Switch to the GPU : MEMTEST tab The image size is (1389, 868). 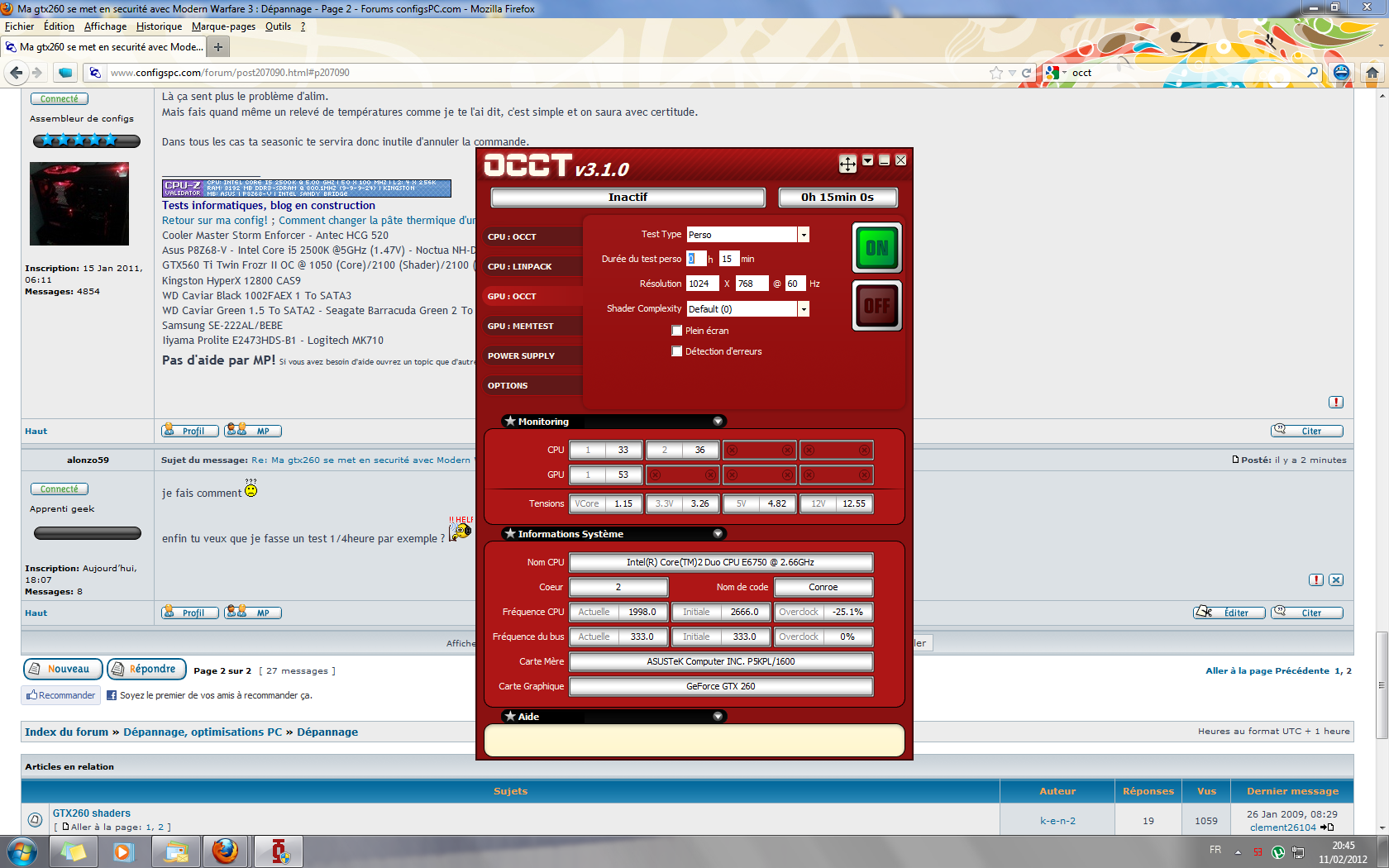click(x=521, y=327)
